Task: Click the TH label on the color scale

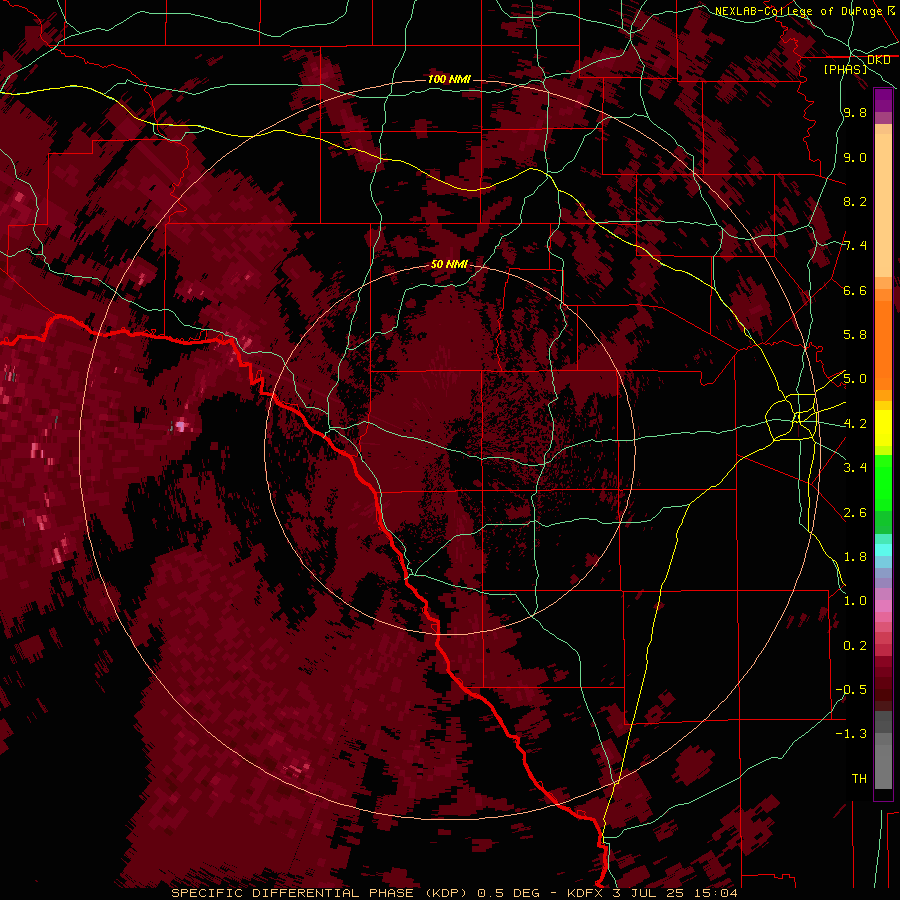Action: point(859,779)
